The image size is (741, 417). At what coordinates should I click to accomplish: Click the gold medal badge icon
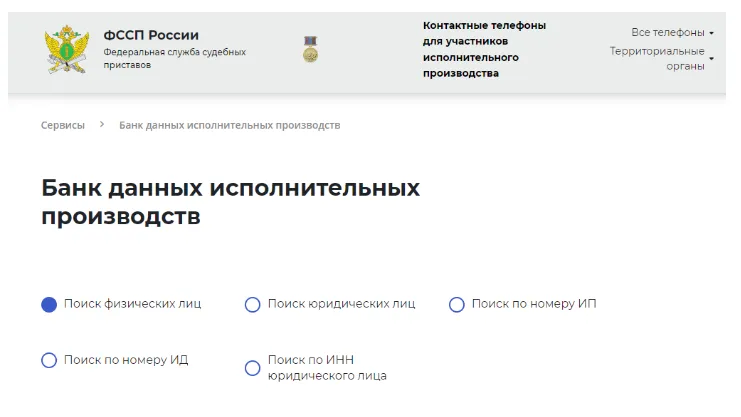click(311, 49)
